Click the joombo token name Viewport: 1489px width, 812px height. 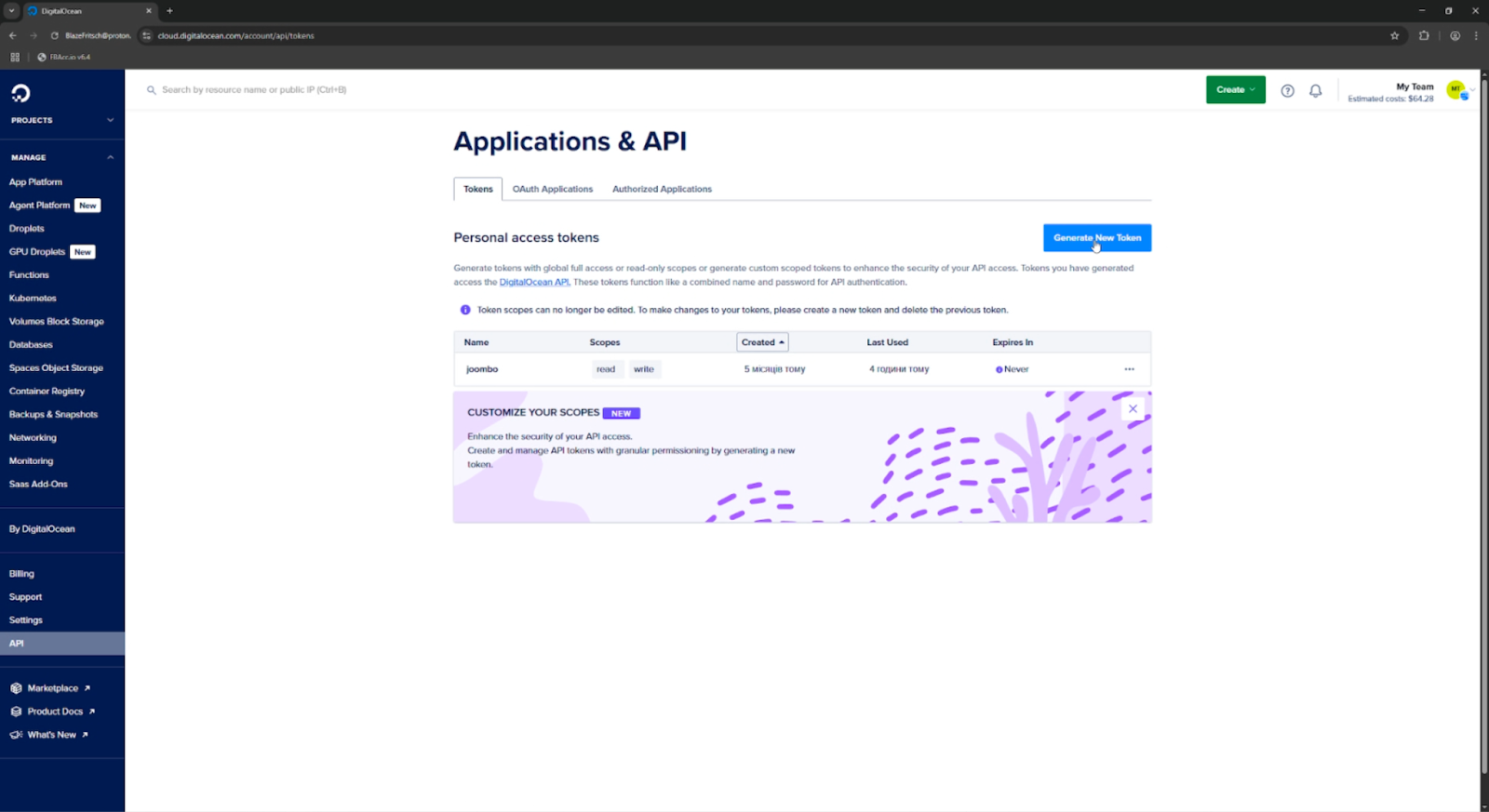click(482, 369)
